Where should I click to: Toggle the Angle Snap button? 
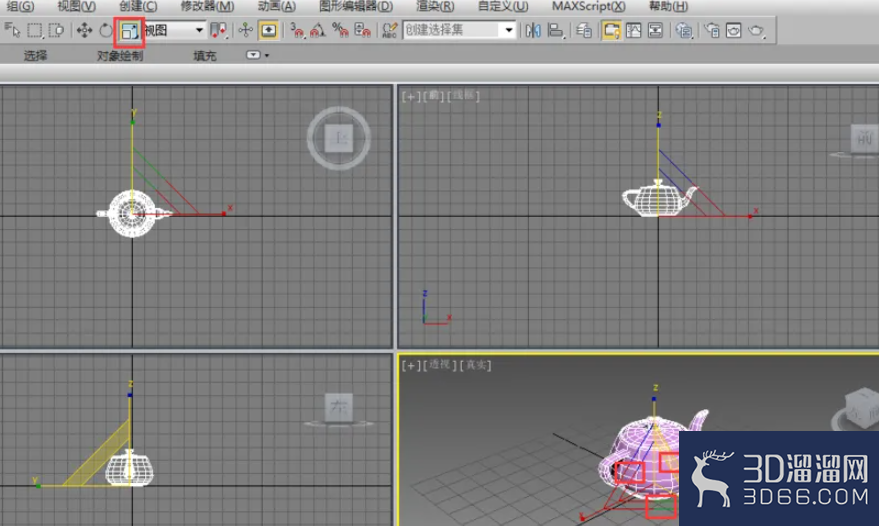point(318,30)
